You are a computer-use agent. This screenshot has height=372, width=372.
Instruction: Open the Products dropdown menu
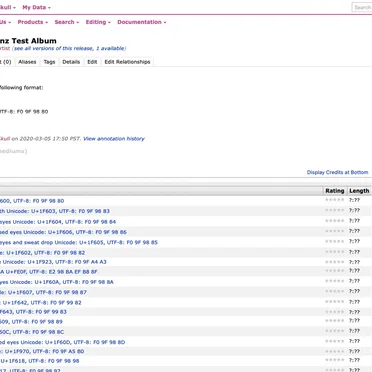pos(33,22)
